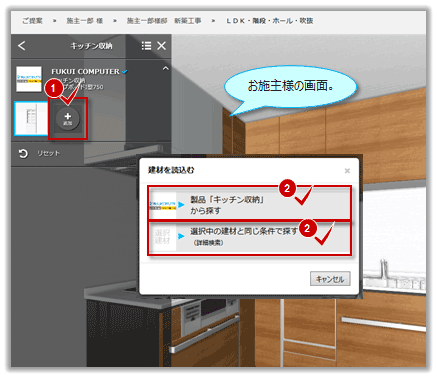
Task: Click the キャンセル button
Action: coord(330,279)
